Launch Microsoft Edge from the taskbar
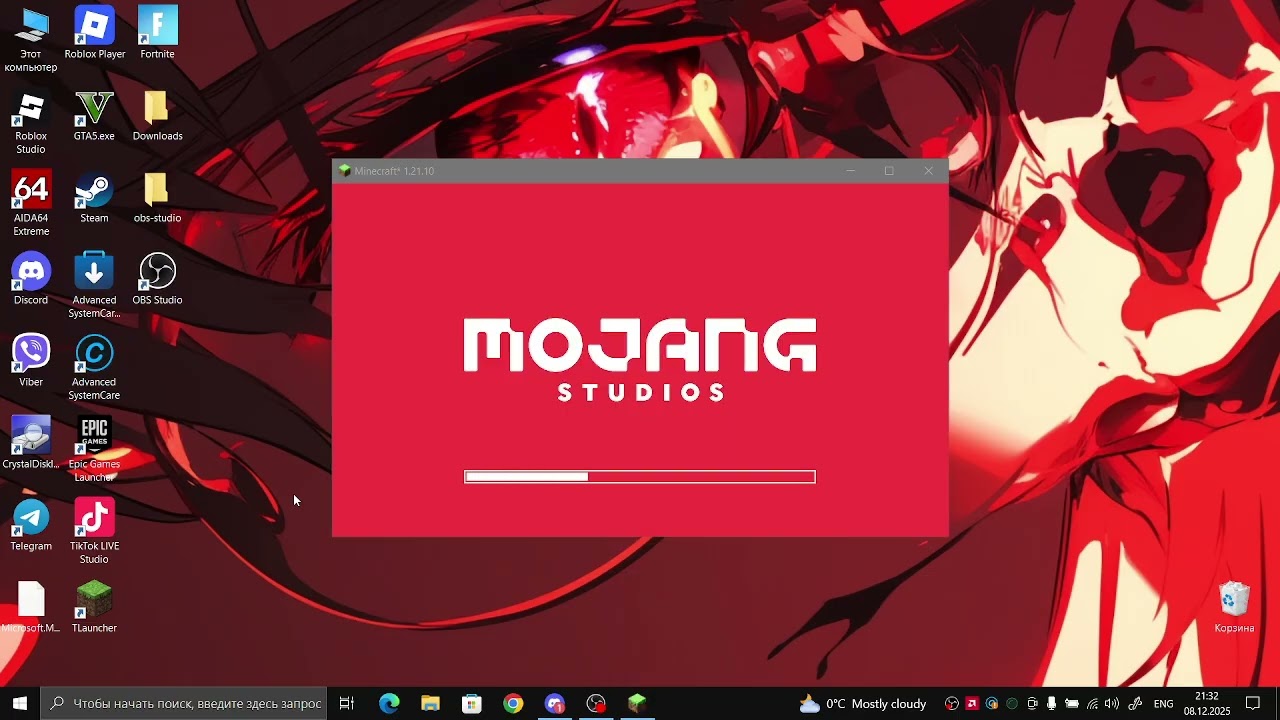1280x720 pixels. (x=389, y=704)
